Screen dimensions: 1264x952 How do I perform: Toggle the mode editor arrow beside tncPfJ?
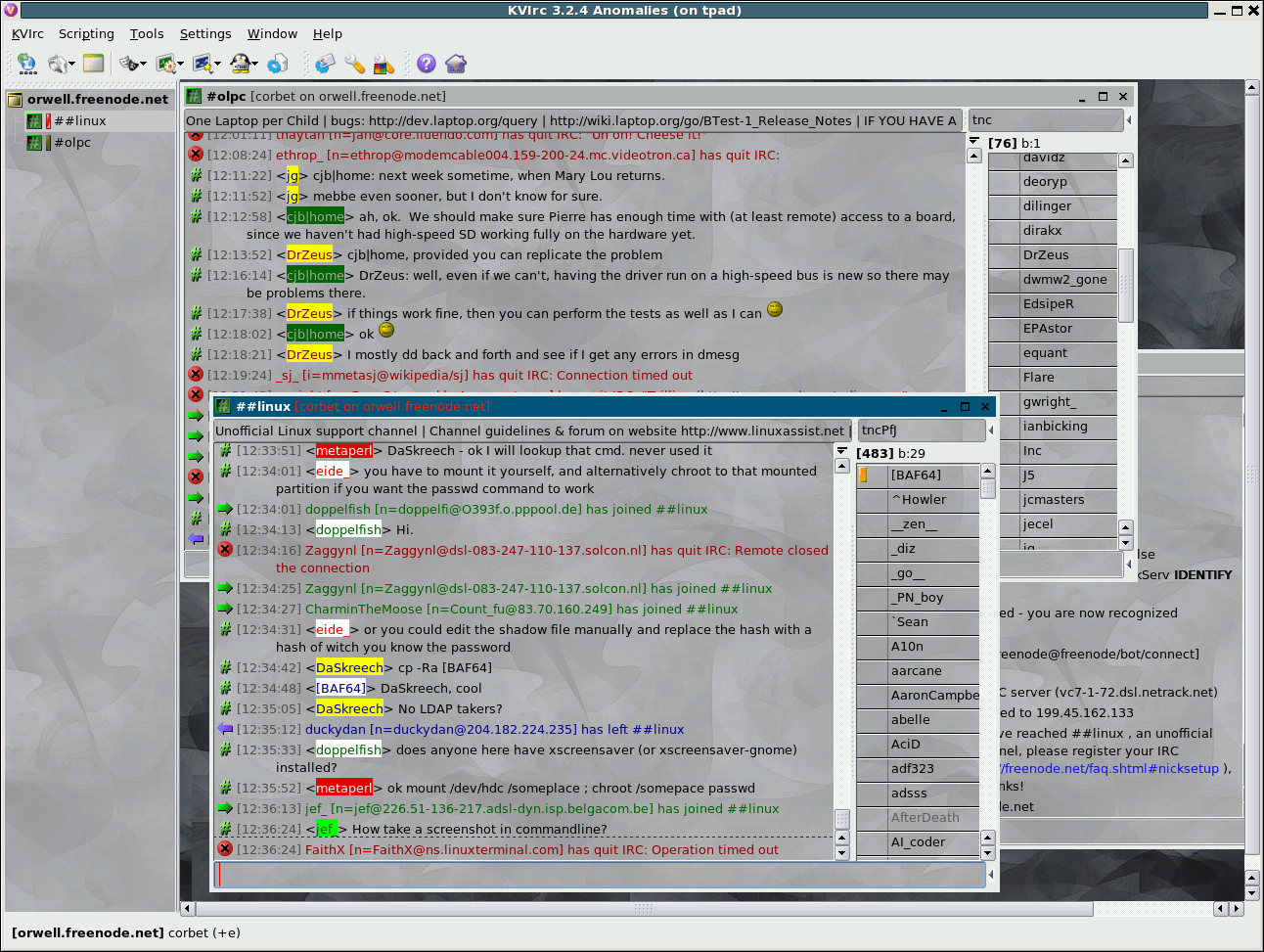(990, 431)
